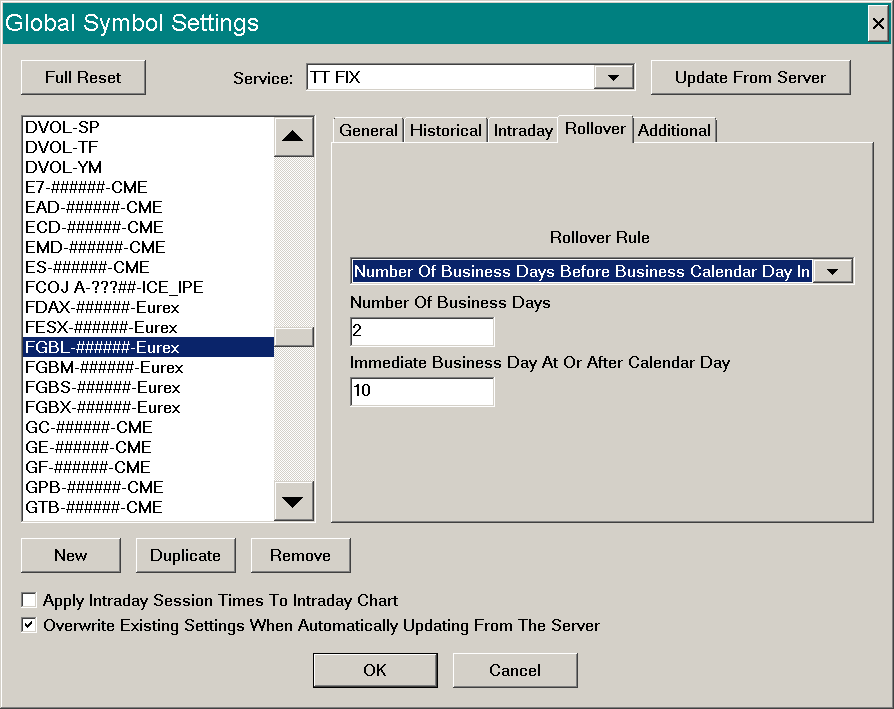Select E7-######-CME symbol
Viewport: 894px width, 709px height.
point(148,187)
